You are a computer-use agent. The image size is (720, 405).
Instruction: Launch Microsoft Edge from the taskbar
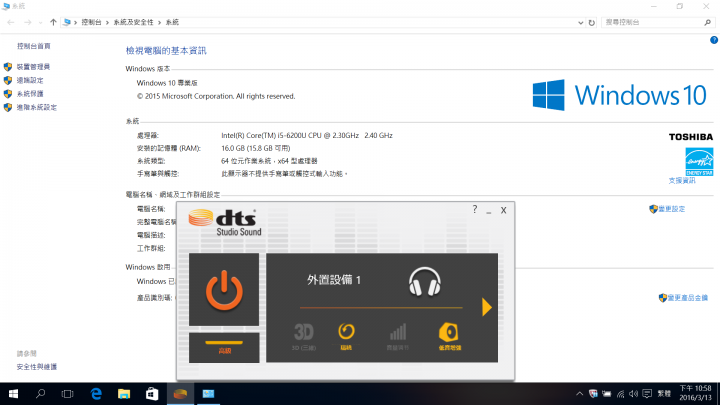pyautogui.click(x=96, y=394)
